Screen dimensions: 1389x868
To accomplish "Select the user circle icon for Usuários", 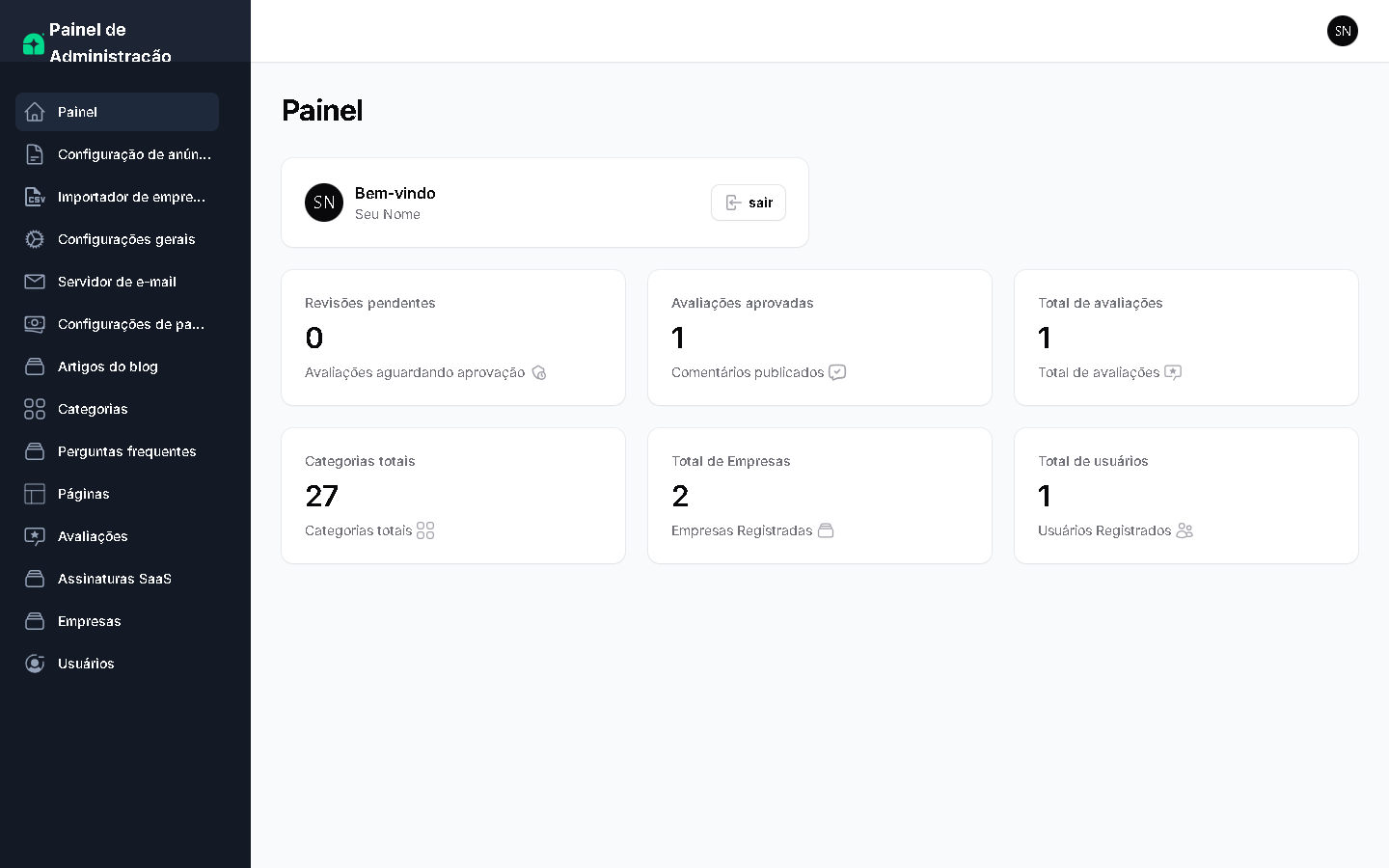I will pyautogui.click(x=35, y=664).
